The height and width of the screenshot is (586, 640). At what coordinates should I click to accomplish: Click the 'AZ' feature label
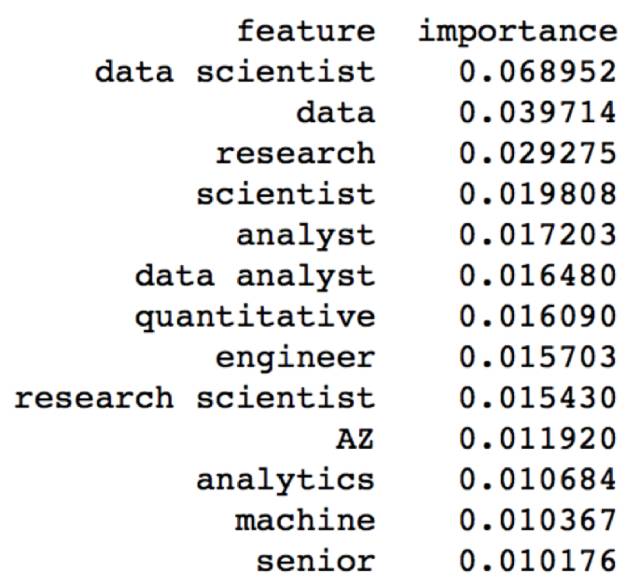[355, 440]
